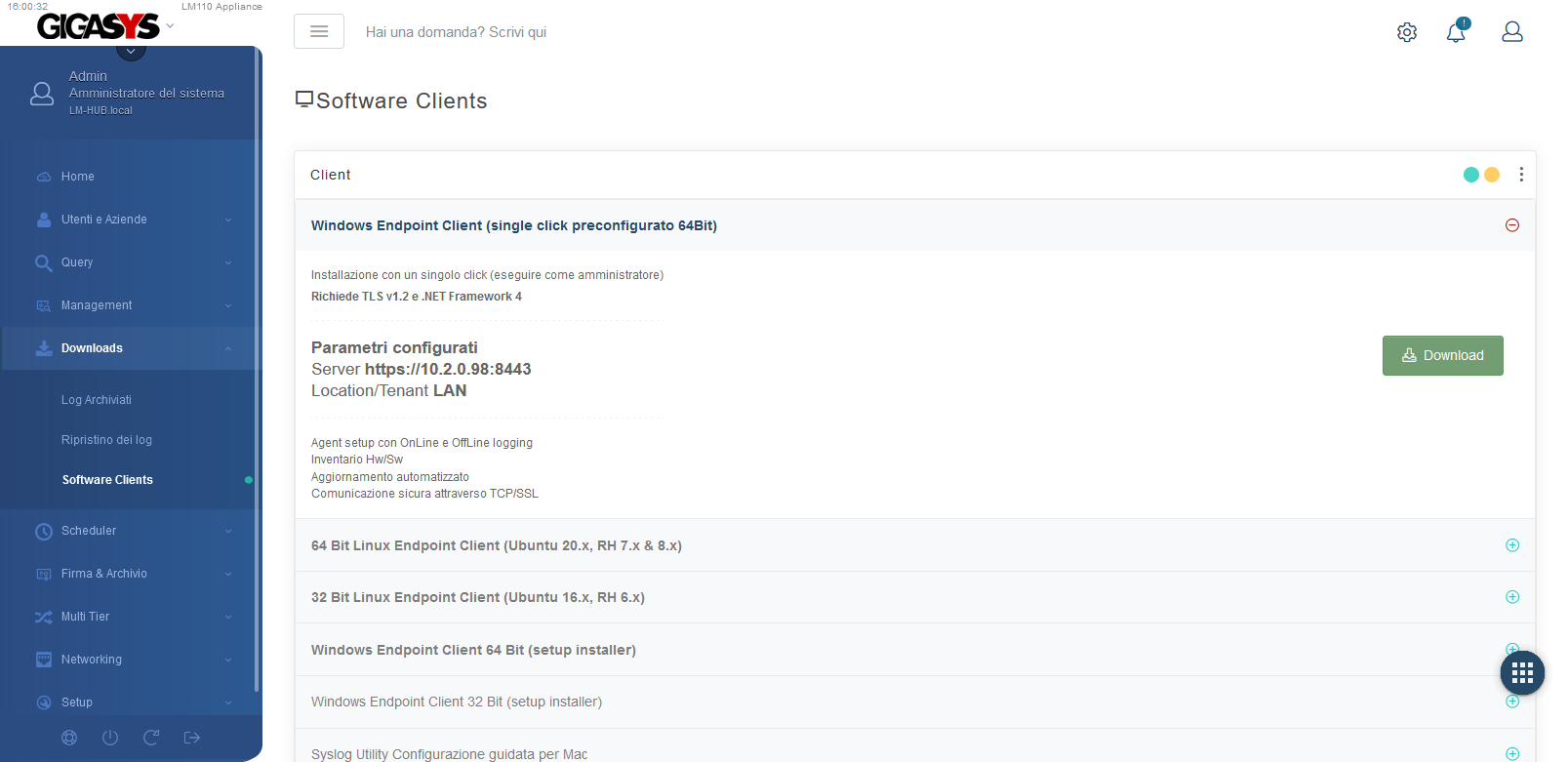Click the lifebuoy support icon in sidebar footer

pos(69,738)
